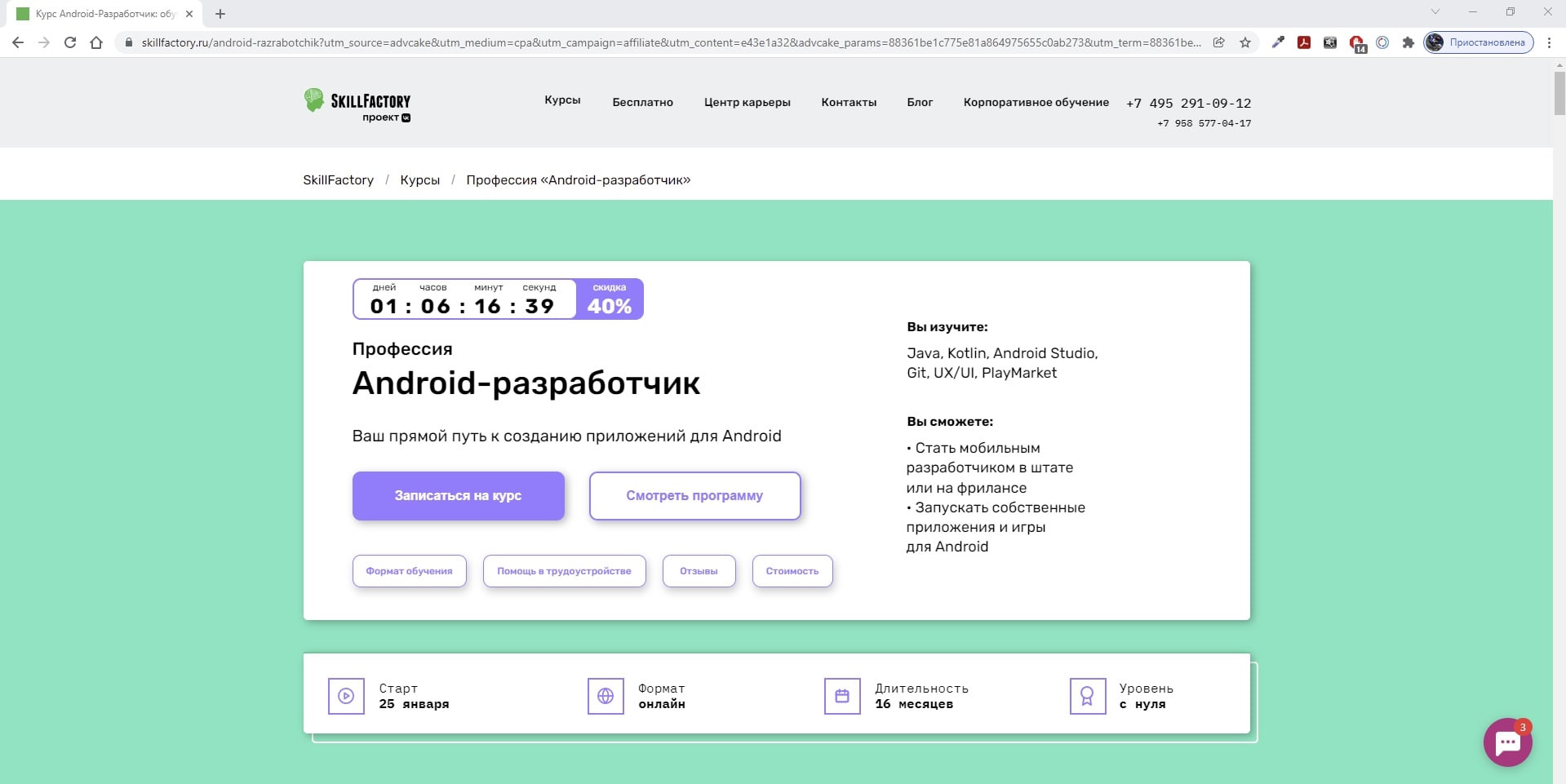Bookmark this page with the star
This screenshot has height=784, width=1566.
pyautogui.click(x=1245, y=42)
